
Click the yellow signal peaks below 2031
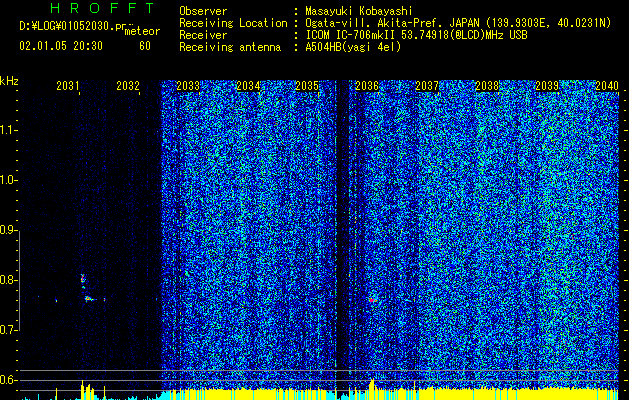click(x=87, y=389)
